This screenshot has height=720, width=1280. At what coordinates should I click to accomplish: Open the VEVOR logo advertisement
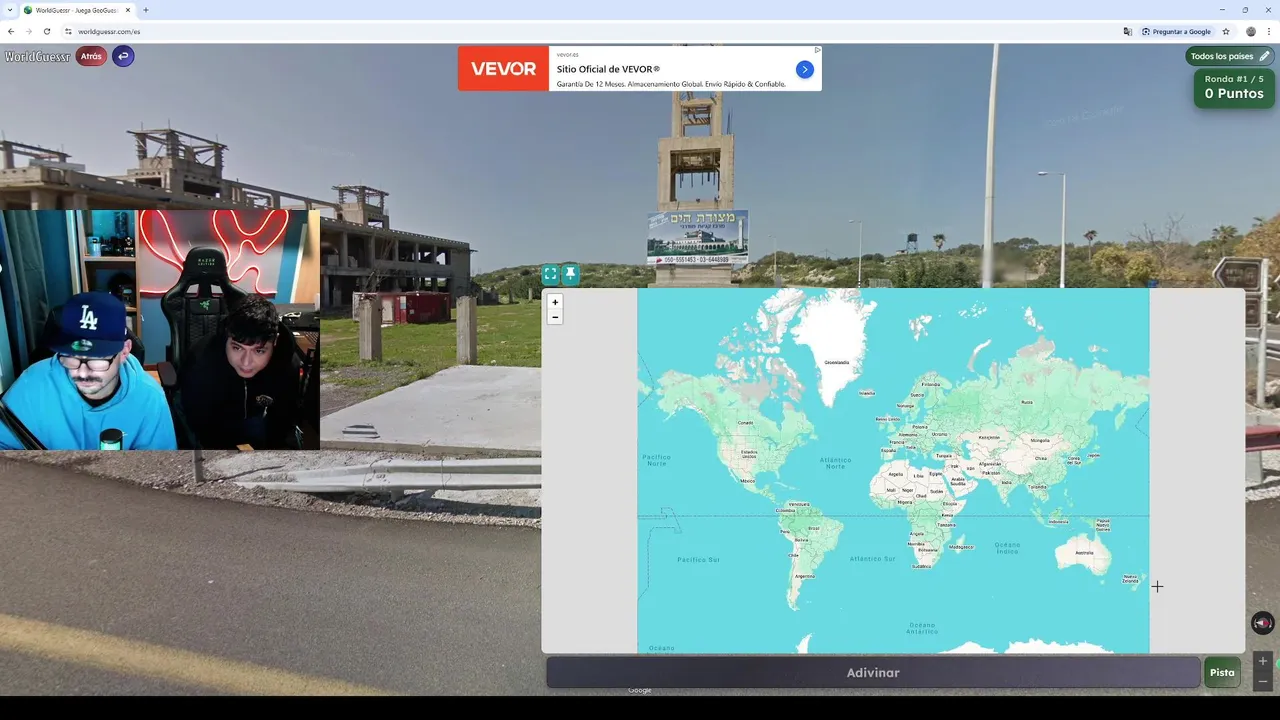(x=503, y=69)
